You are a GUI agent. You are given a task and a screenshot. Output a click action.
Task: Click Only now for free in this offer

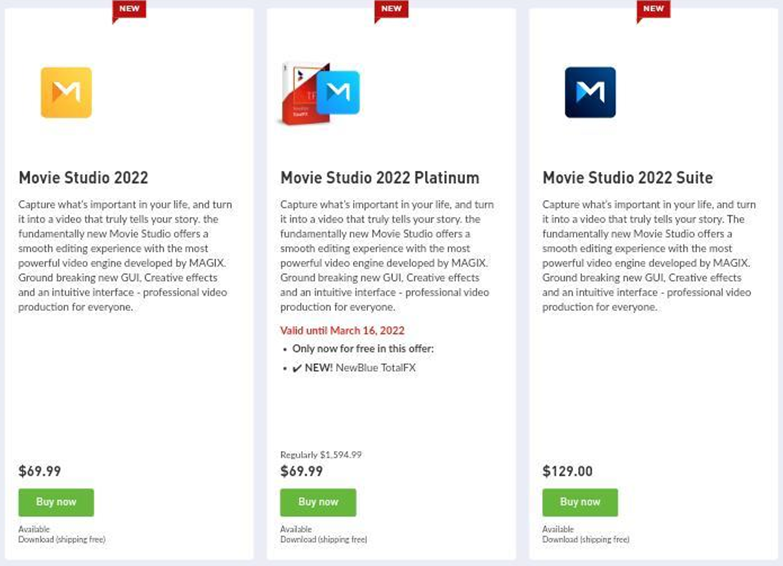pyautogui.click(x=363, y=349)
